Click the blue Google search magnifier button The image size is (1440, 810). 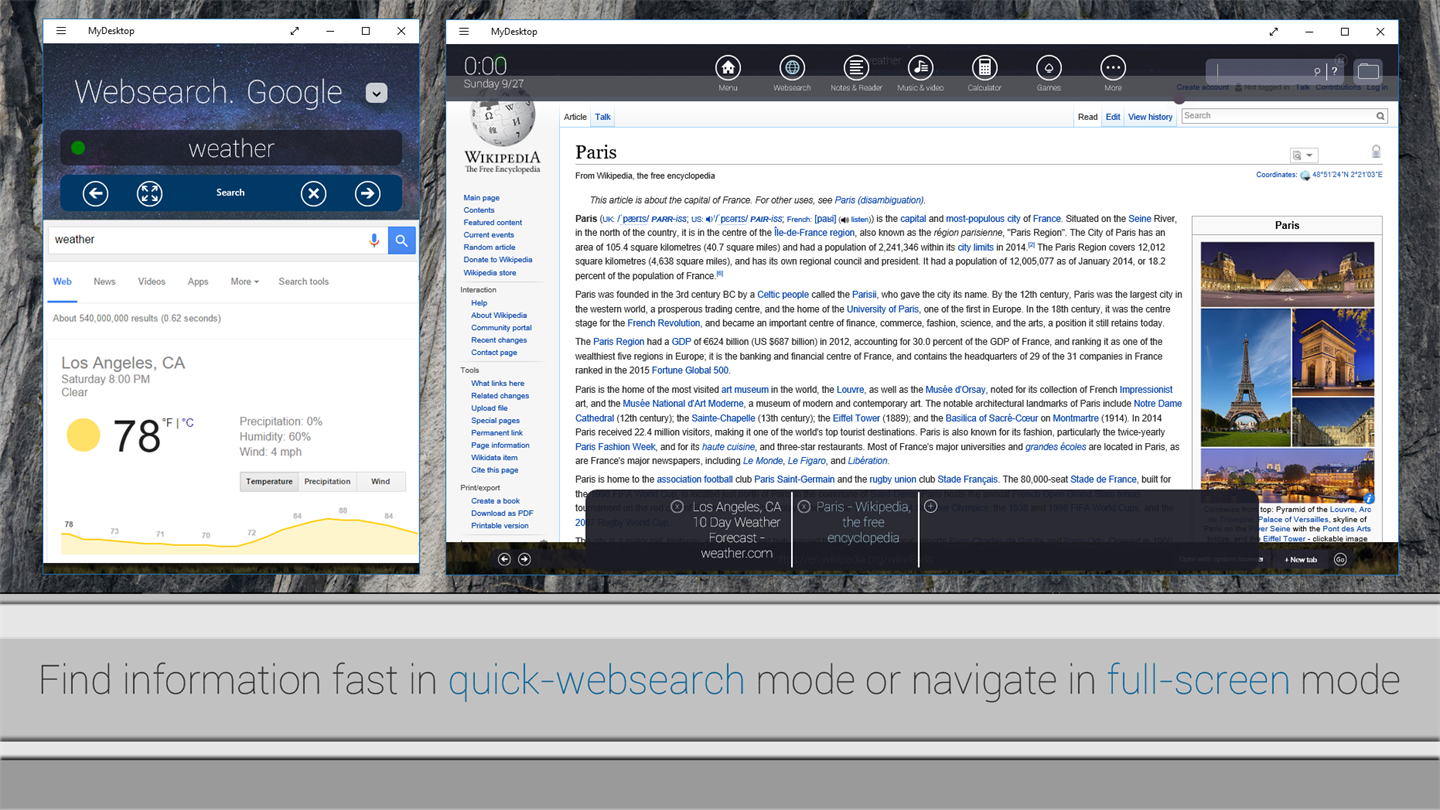(401, 240)
